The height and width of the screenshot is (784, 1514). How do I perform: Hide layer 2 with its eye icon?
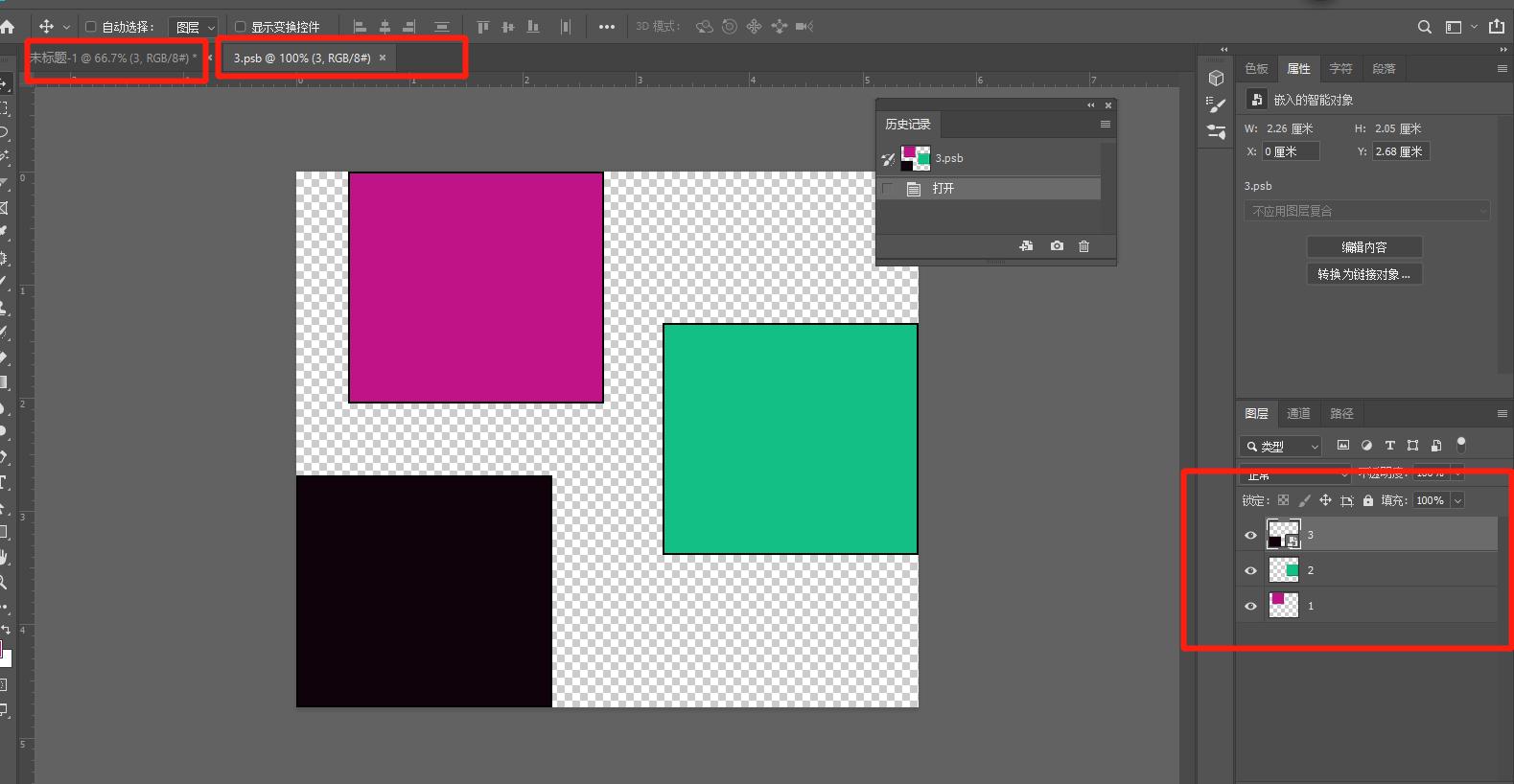point(1250,570)
